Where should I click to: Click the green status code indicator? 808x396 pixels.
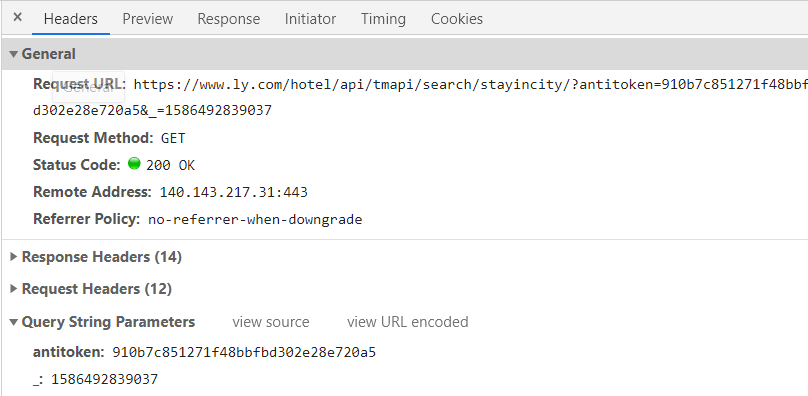pyautogui.click(x=134, y=164)
